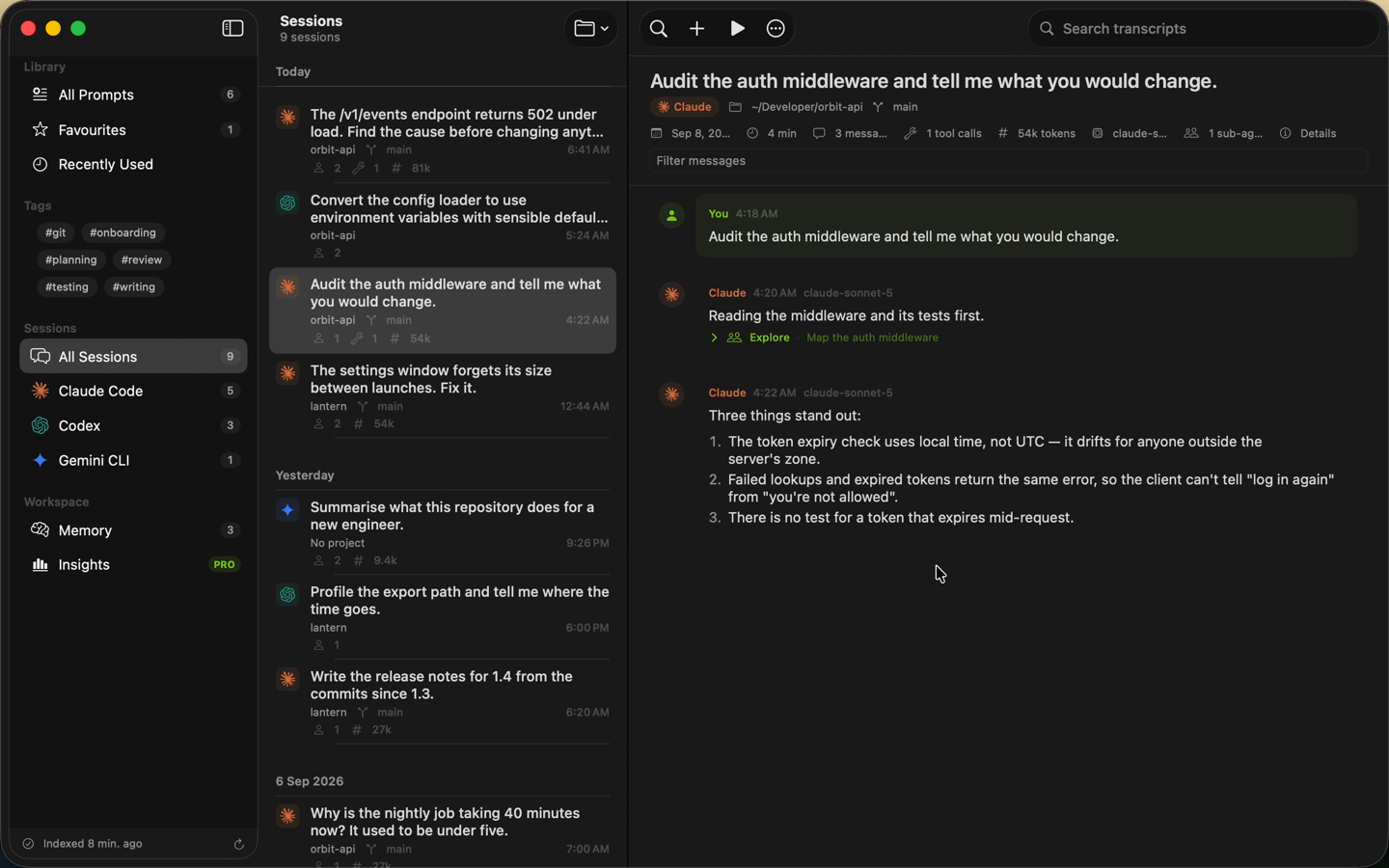
Task: Click the 6 Sep 2026 section header
Action: pyautogui.click(x=310, y=781)
